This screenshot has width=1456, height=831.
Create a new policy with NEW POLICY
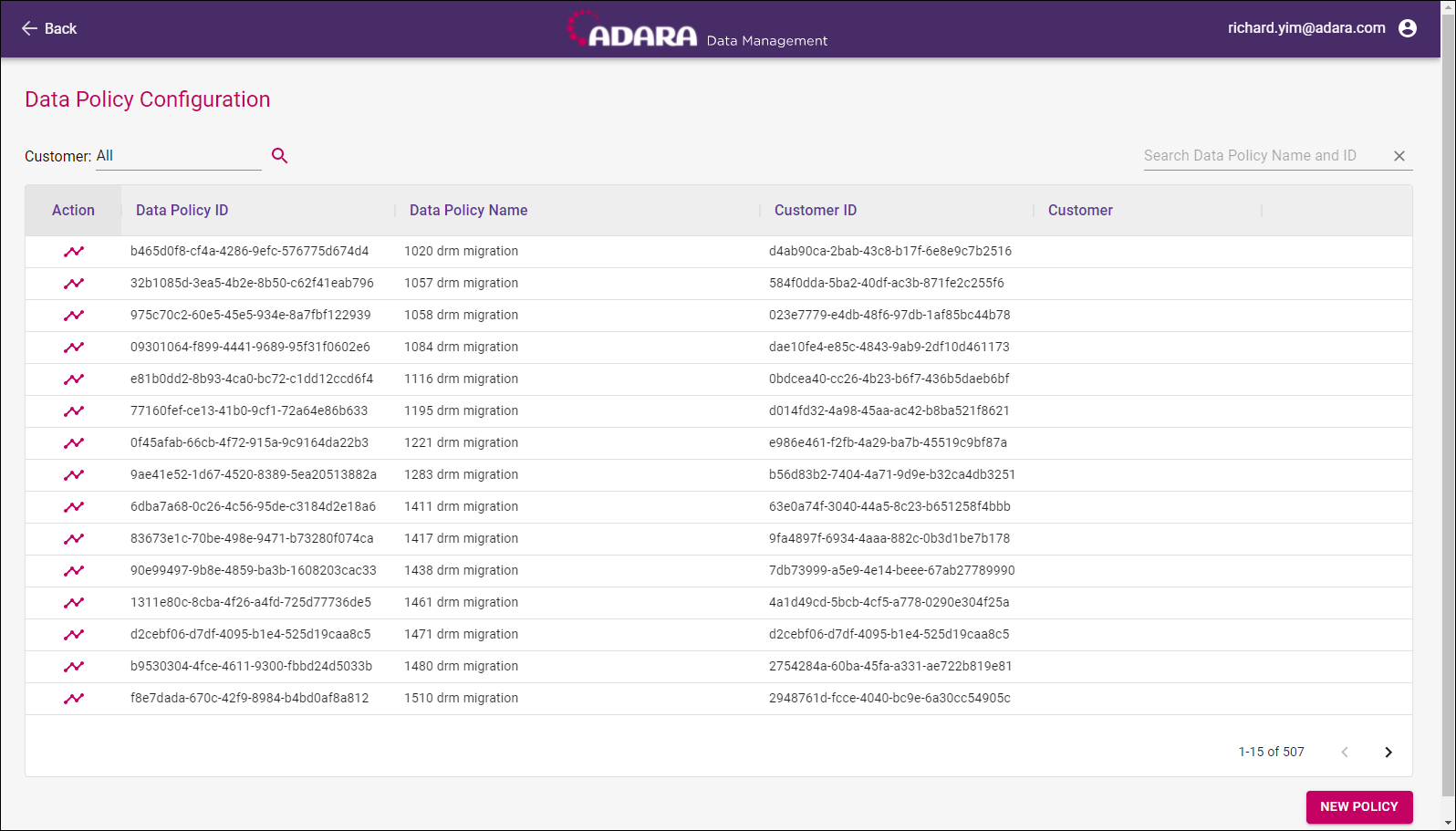click(1359, 806)
